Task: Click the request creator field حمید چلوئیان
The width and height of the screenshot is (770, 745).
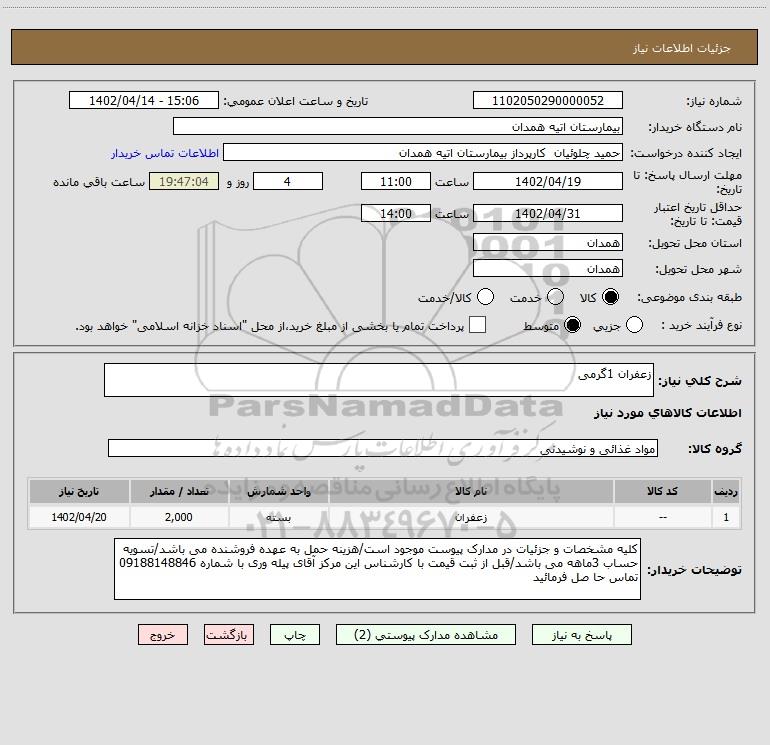Action: (x=423, y=153)
